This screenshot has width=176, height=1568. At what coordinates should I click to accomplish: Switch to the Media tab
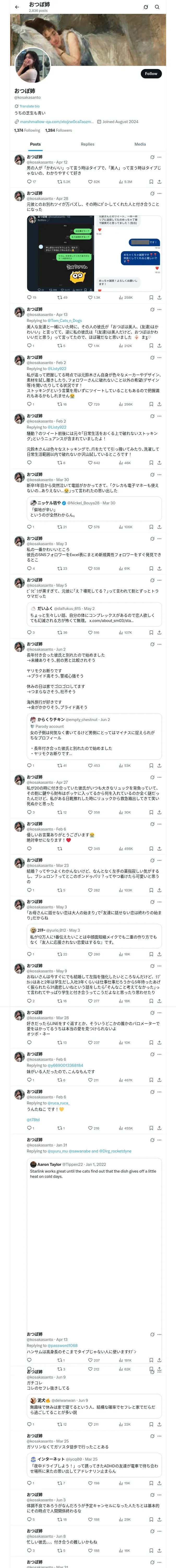pyautogui.click(x=140, y=144)
